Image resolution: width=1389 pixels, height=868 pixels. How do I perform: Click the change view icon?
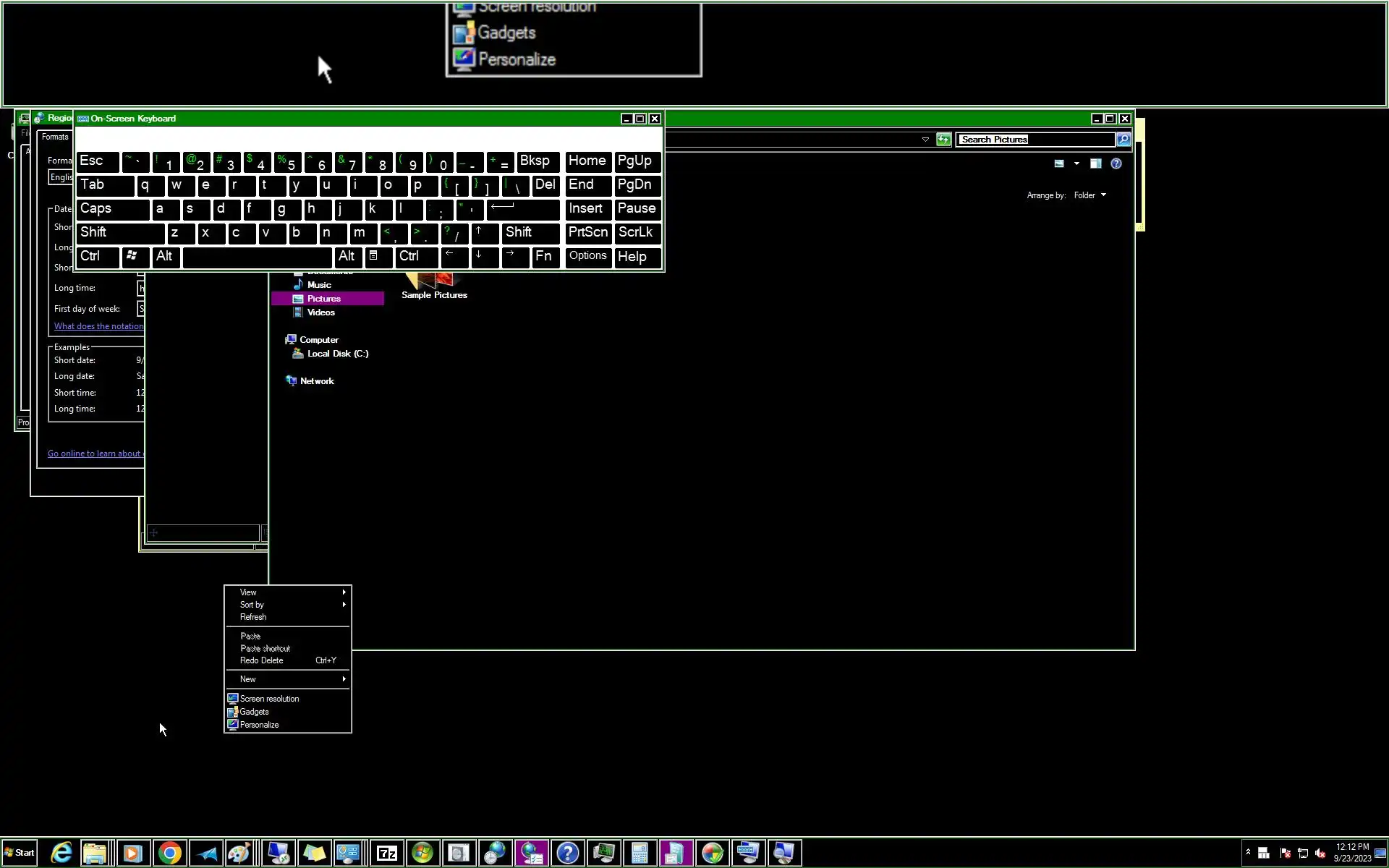[x=1059, y=163]
